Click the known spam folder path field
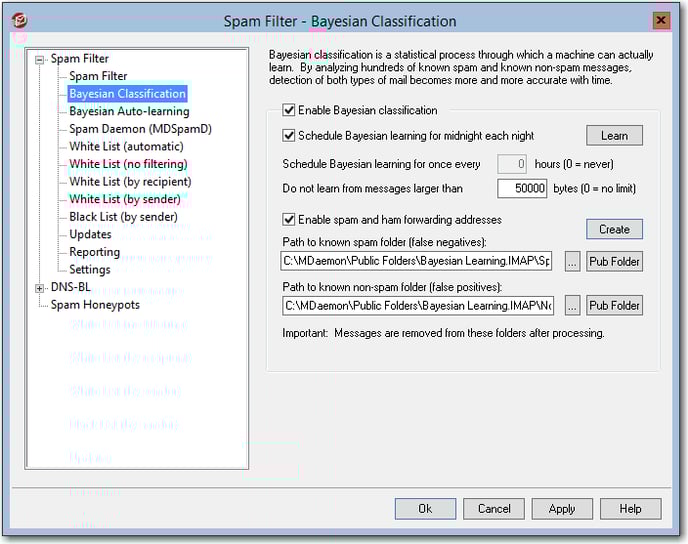Viewport: 688px width, 544px height. point(416,261)
